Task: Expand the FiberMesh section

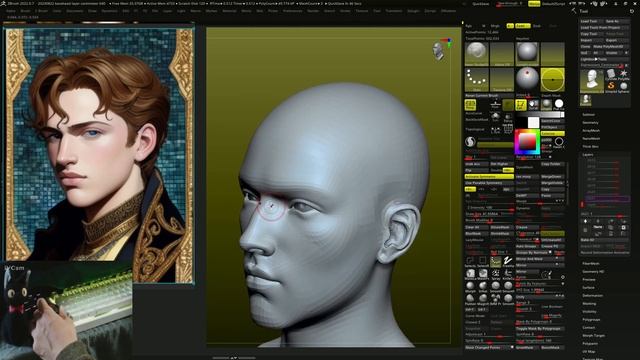Action: tap(591, 264)
